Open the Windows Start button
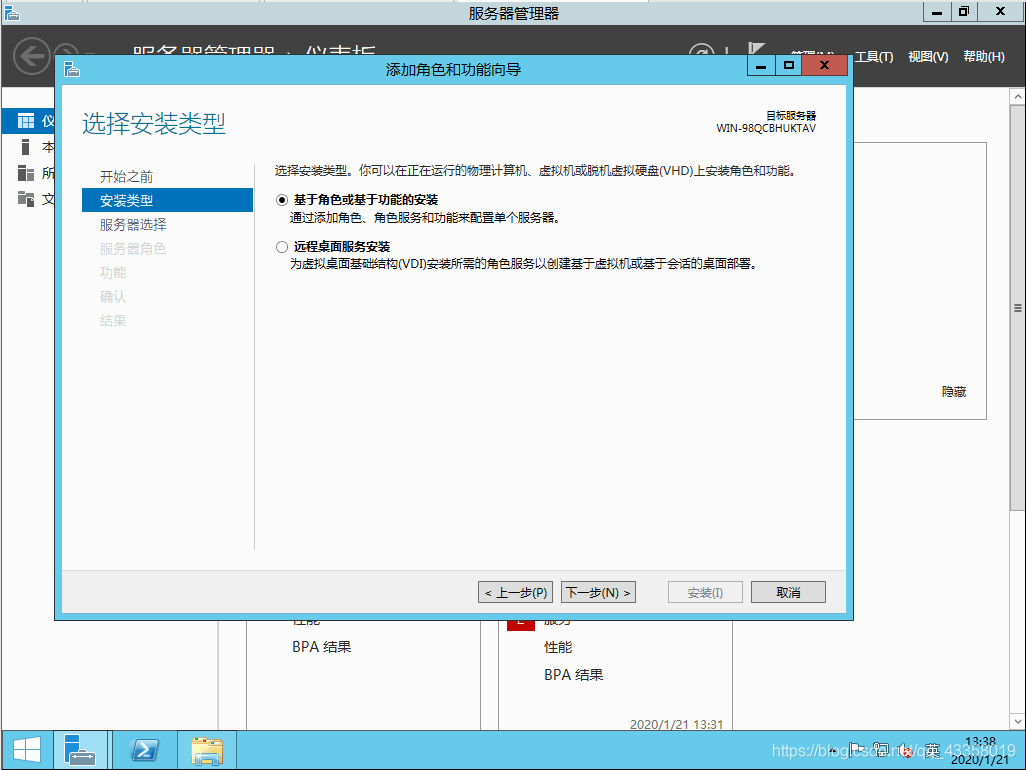This screenshot has height=770, width=1026. pos(27,750)
